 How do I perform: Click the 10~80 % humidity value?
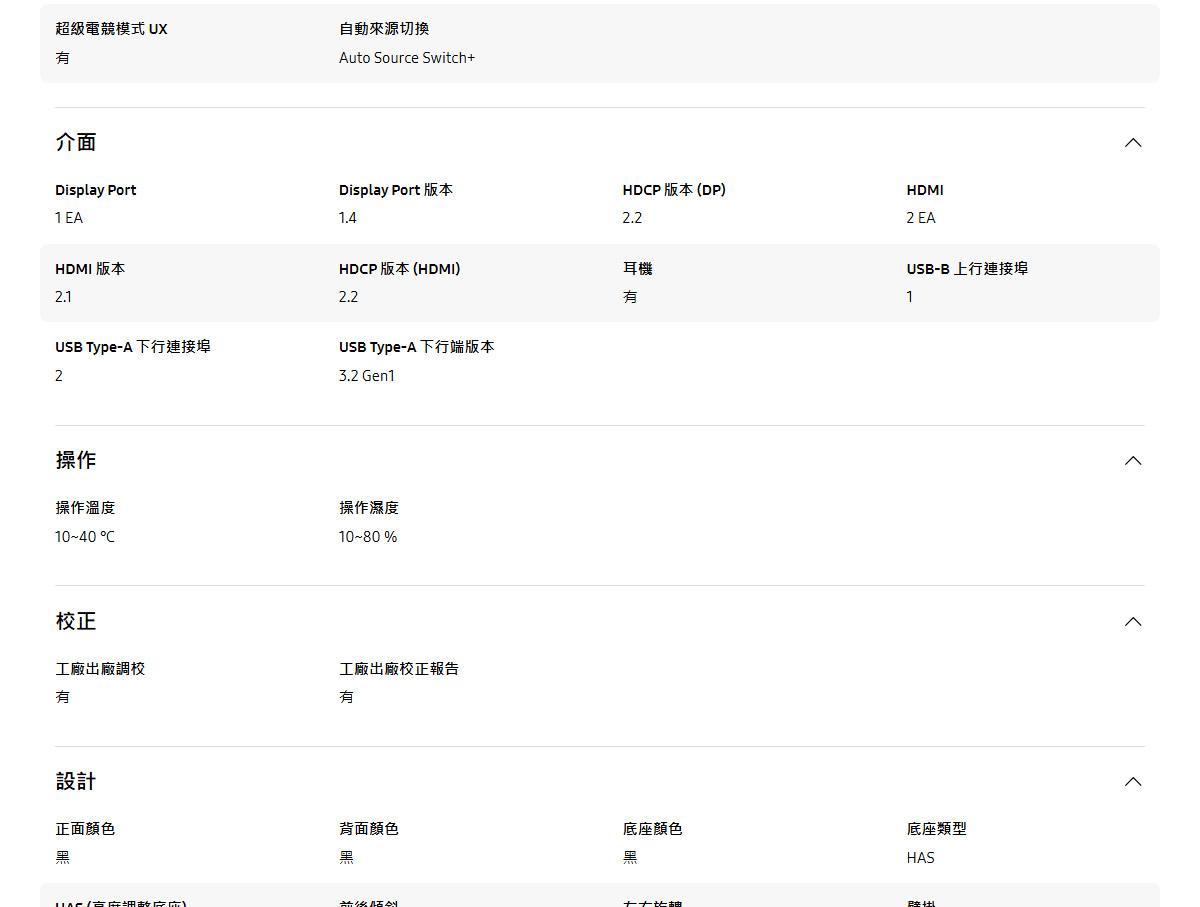(367, 537)
